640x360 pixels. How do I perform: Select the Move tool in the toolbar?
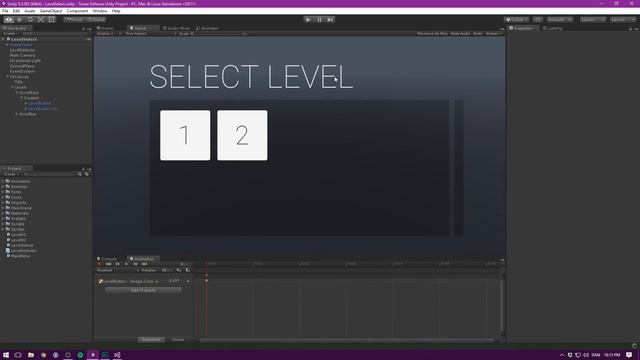pos(19,20)
